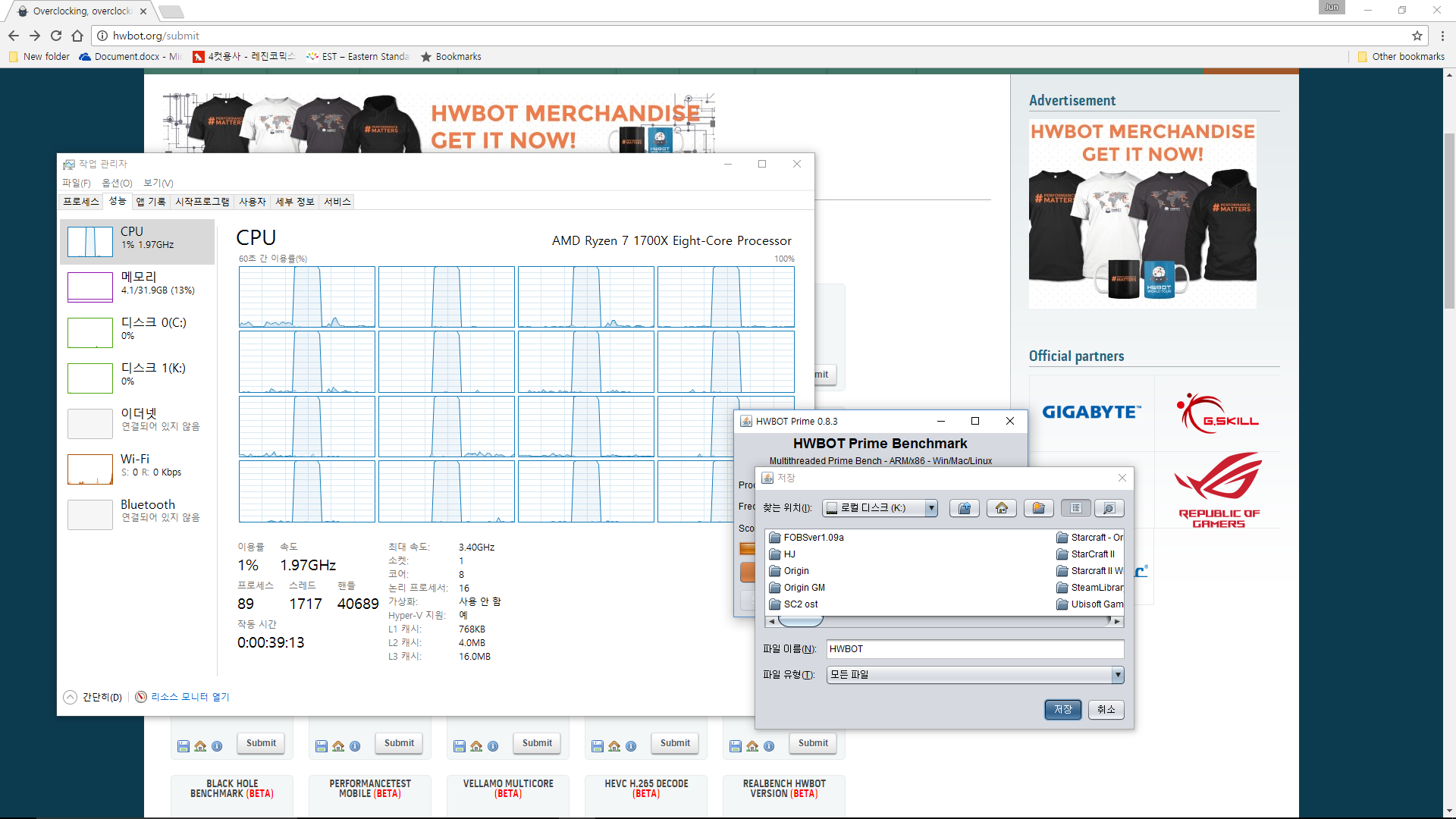Click Submit above Black Hole Benchmark card
This screenshot has width=1456, height=819.
(x=261, y=744)
